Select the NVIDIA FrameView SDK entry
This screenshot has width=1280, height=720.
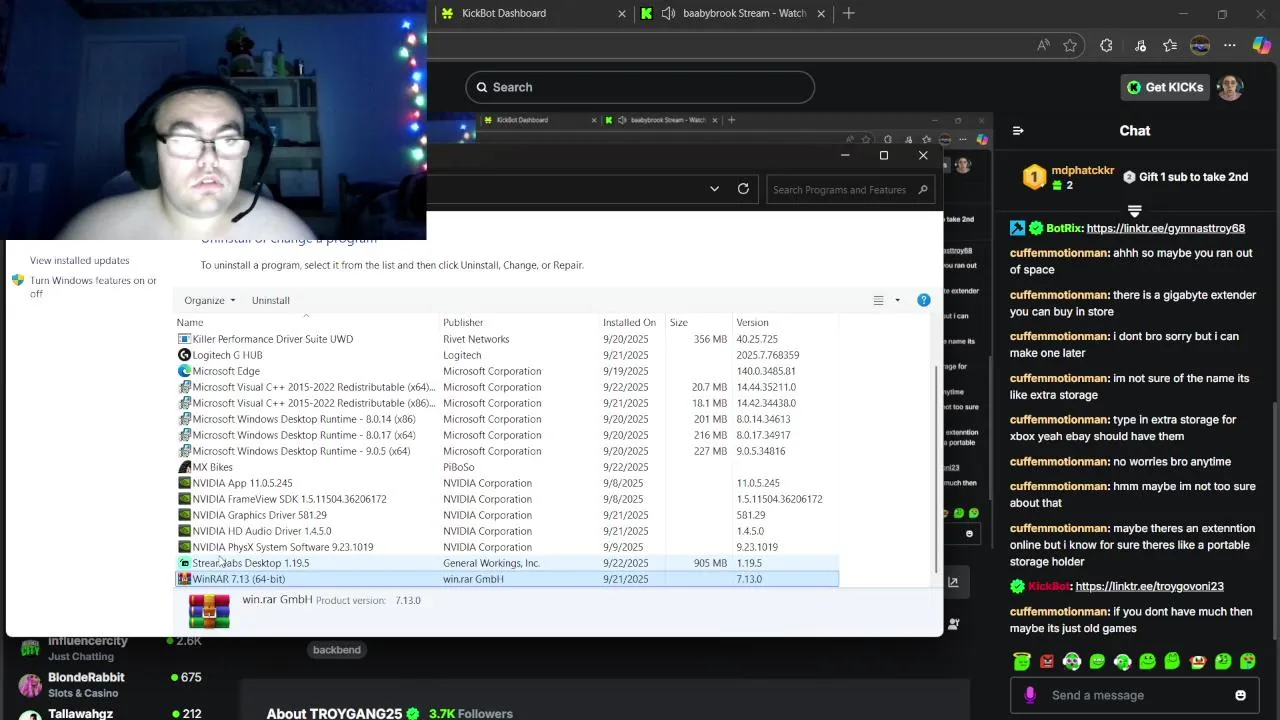click(507, 499)
